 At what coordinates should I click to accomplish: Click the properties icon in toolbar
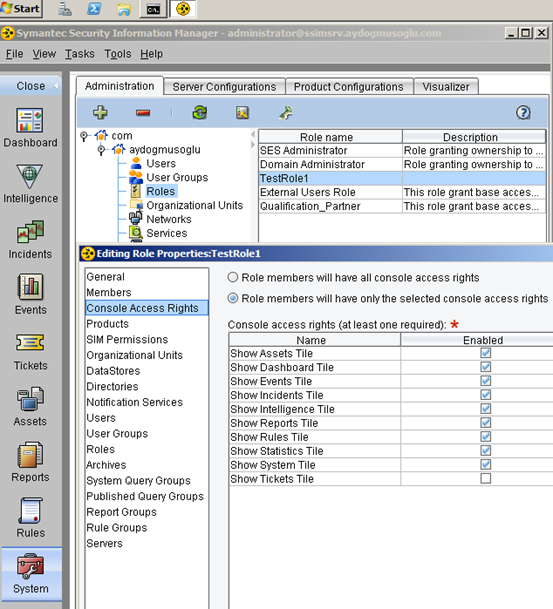click(x=242, y=113)
